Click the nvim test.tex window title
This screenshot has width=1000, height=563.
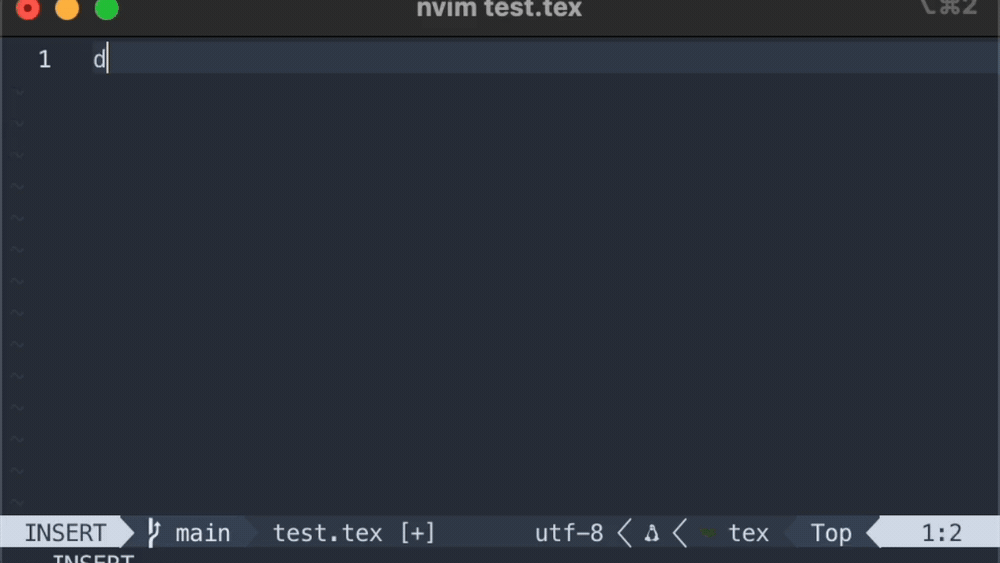point(499,10)
